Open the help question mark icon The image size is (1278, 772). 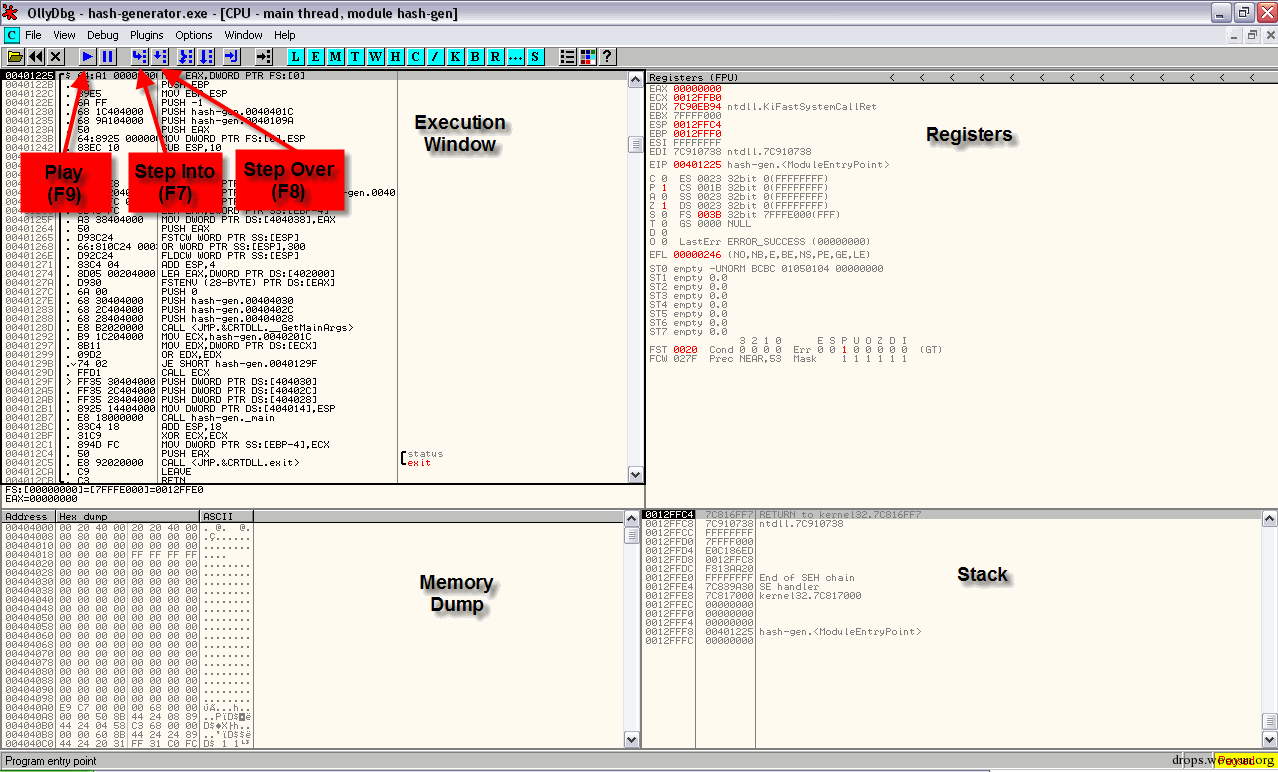pos(606,57)
